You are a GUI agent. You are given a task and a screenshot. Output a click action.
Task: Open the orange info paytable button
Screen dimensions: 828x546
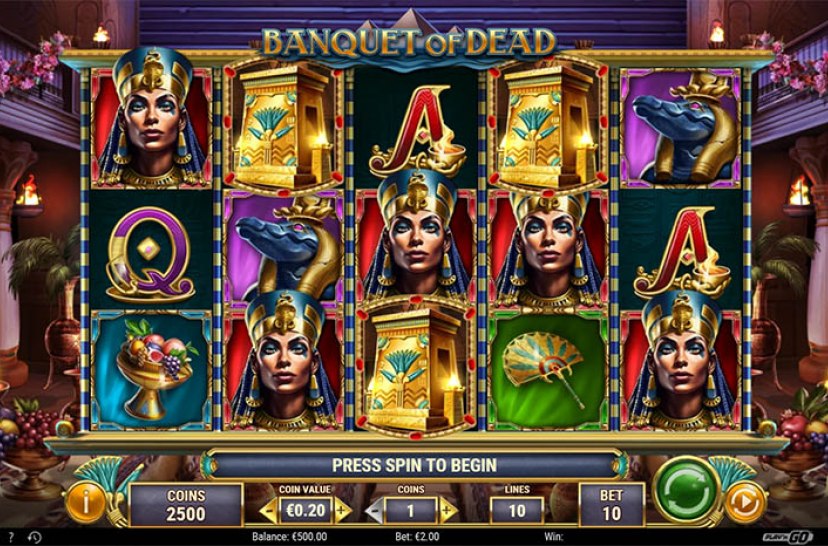click(x=85, y=502)
